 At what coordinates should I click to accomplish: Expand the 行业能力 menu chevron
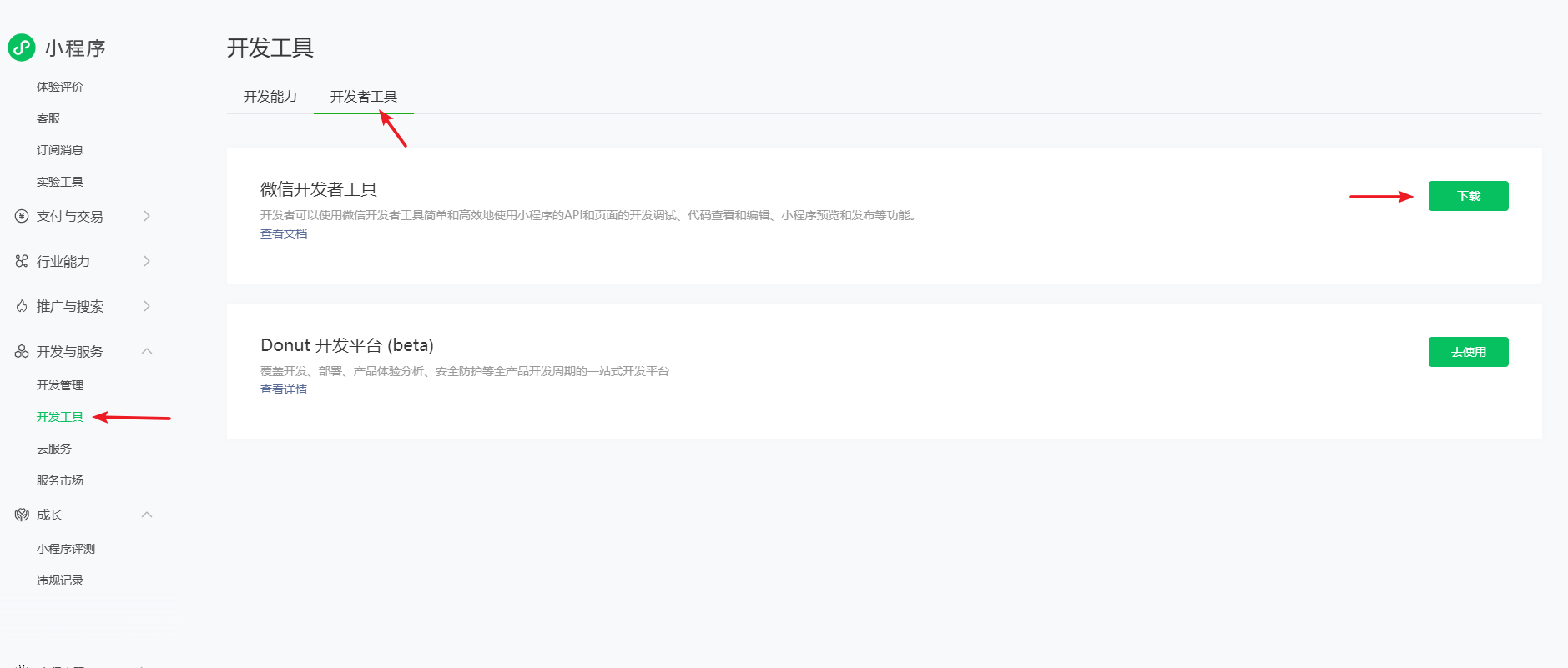click(147, 261)
